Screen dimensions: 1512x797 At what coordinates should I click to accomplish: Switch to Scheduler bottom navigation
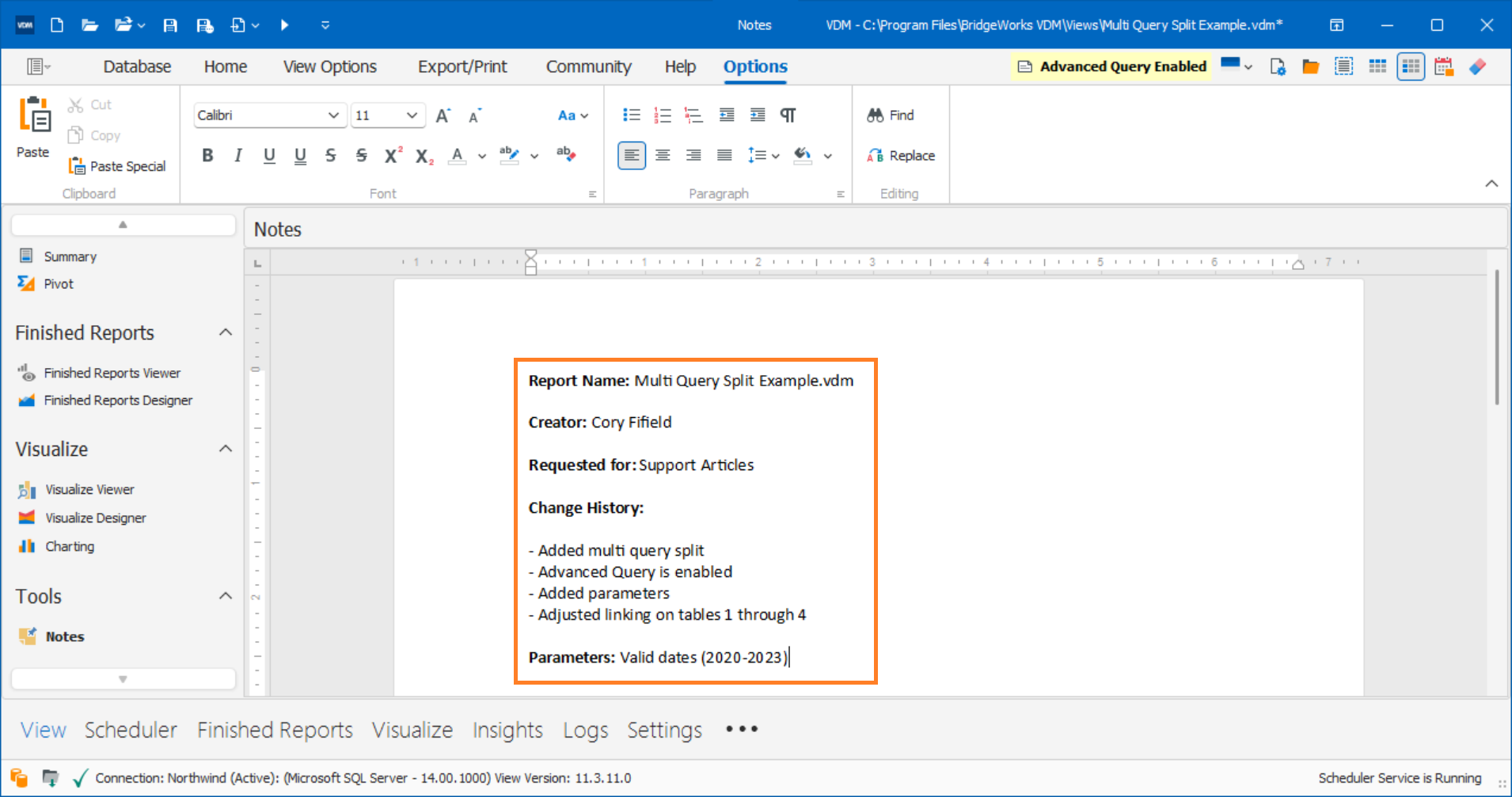point(131,730)
